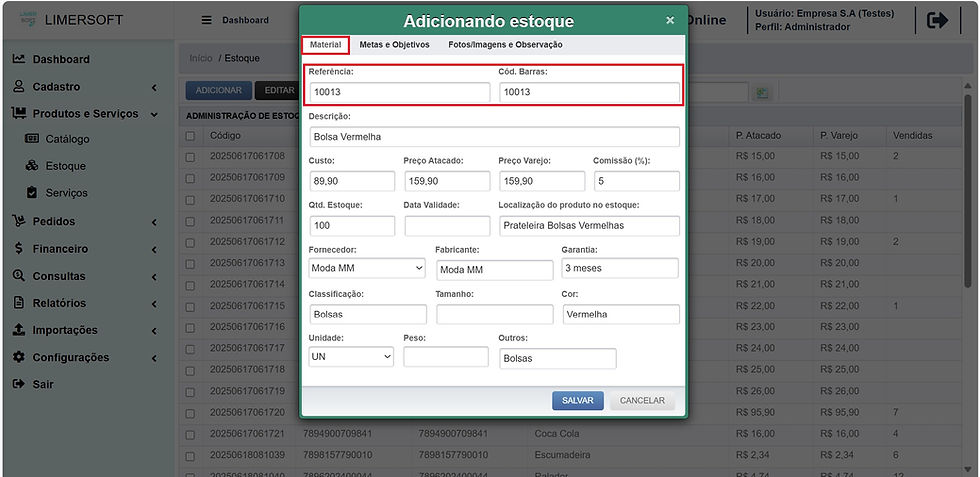
Task: Open the hamburger menu next to Dashboard
Action: pos(206,20)
